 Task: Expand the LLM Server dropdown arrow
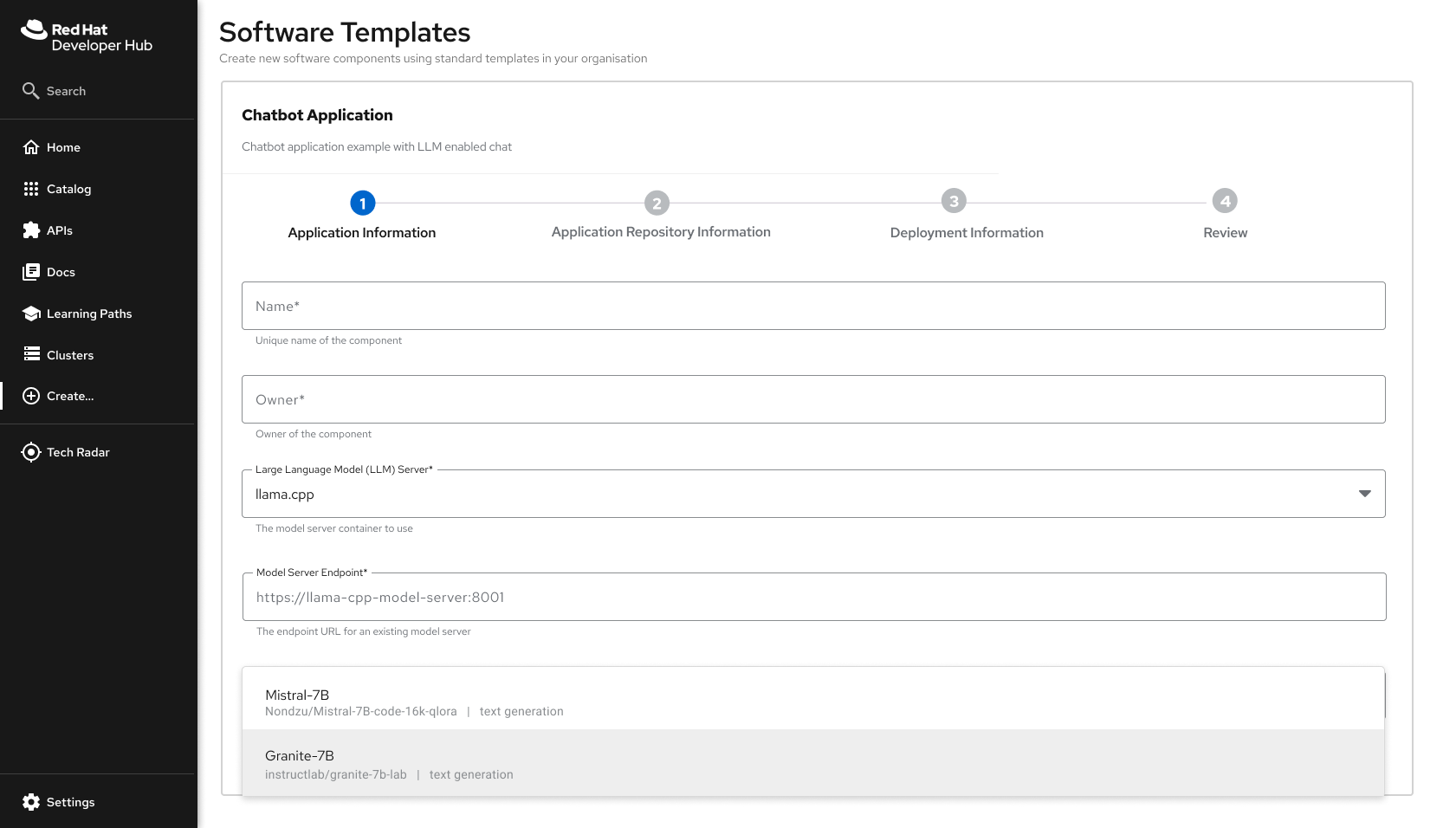coord(1364,494)
